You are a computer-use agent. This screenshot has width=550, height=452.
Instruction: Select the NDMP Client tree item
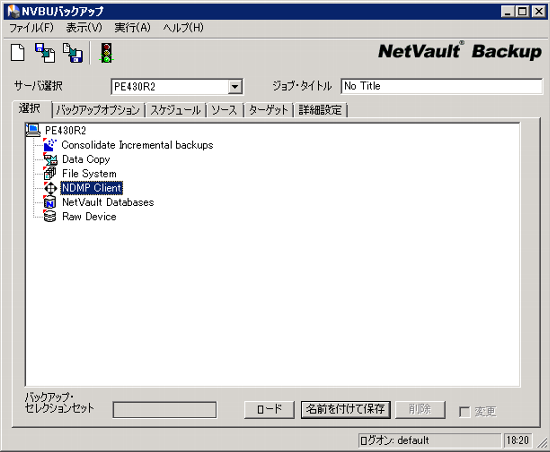pos(92,188)
